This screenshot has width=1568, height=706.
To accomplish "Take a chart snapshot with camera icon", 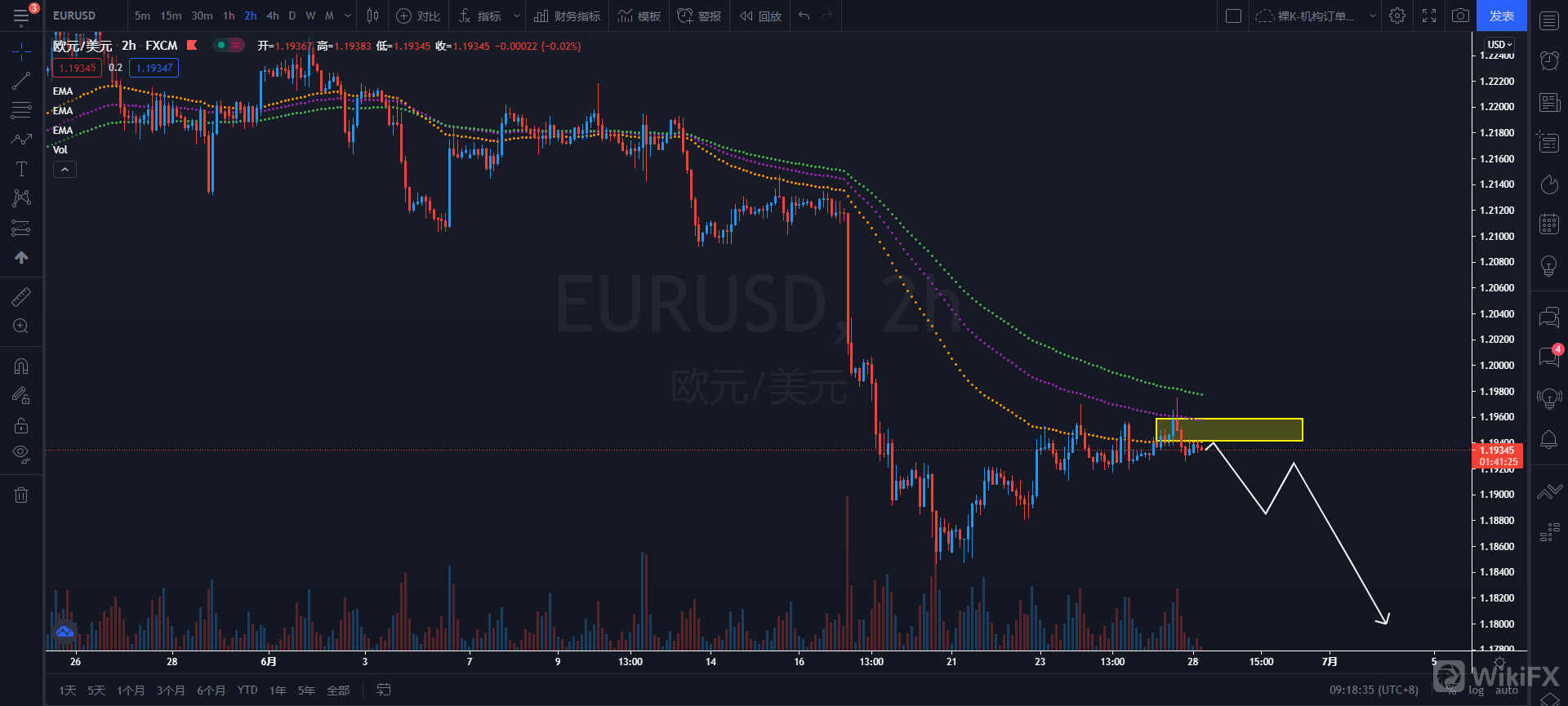I will click(1460, 16).
